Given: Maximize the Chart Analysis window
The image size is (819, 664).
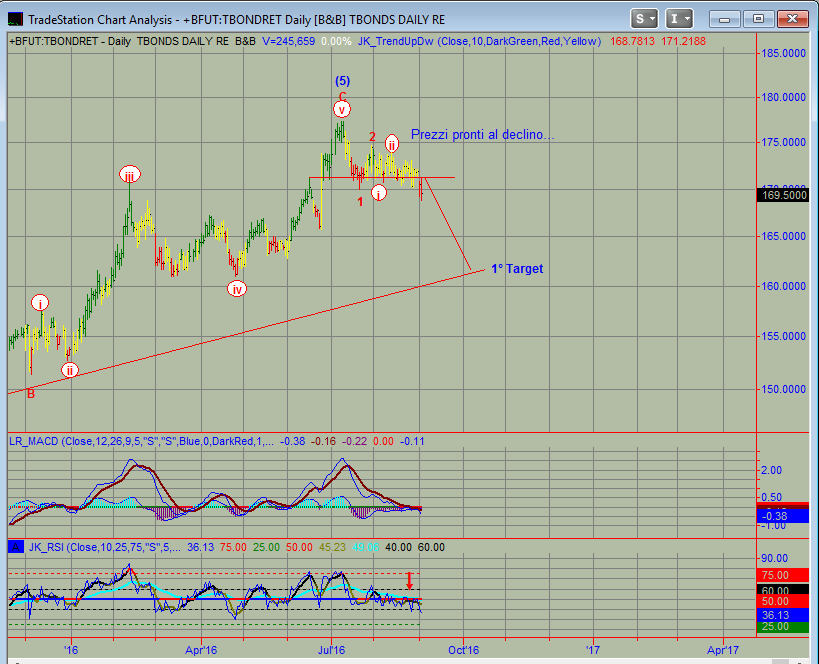Looking at the screenshot, I should pyautogui.click(x=757, y=18).
